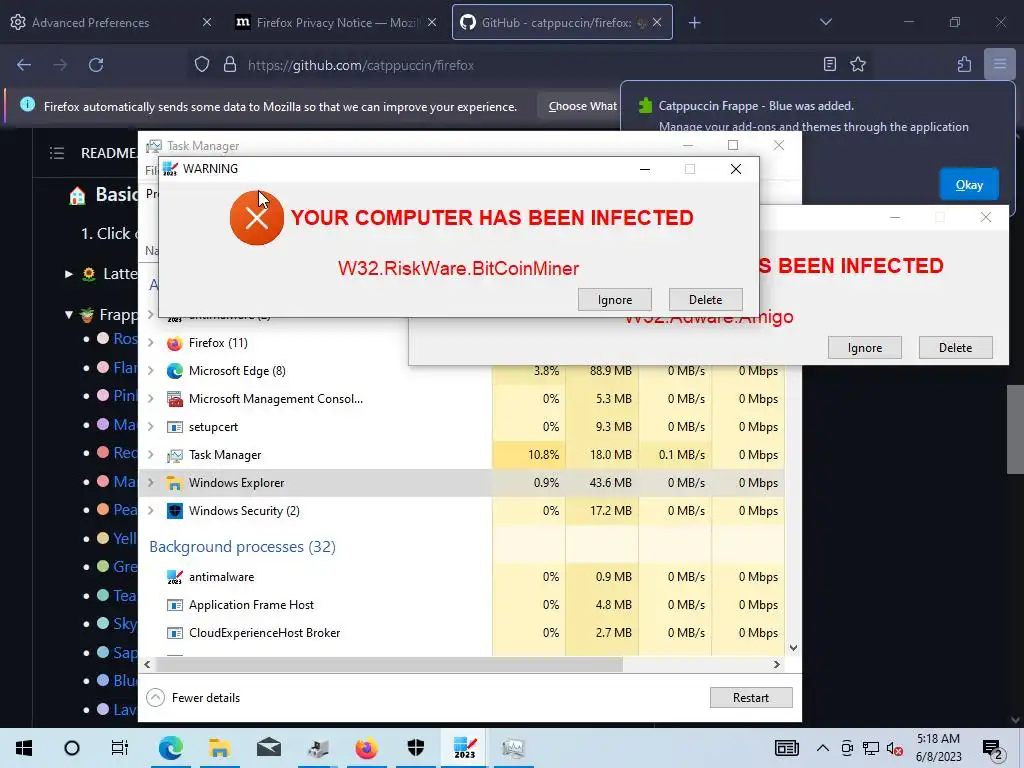Image resolution: width=1024 pixels, height=768 pixels.
Task: Click the Restart button in Task Manager
Action: pyautogui.click(x=751, y=697)
